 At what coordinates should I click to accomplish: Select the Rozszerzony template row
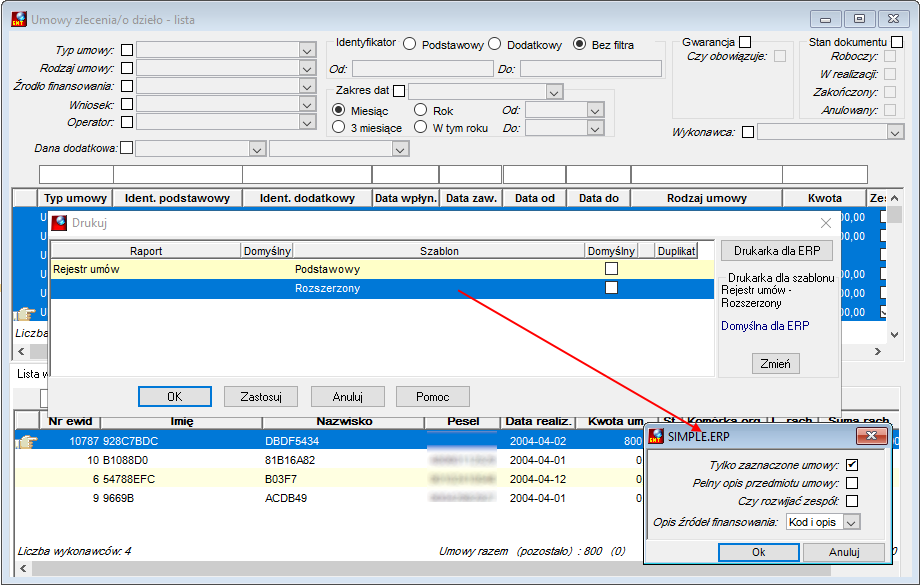point(383,288)
